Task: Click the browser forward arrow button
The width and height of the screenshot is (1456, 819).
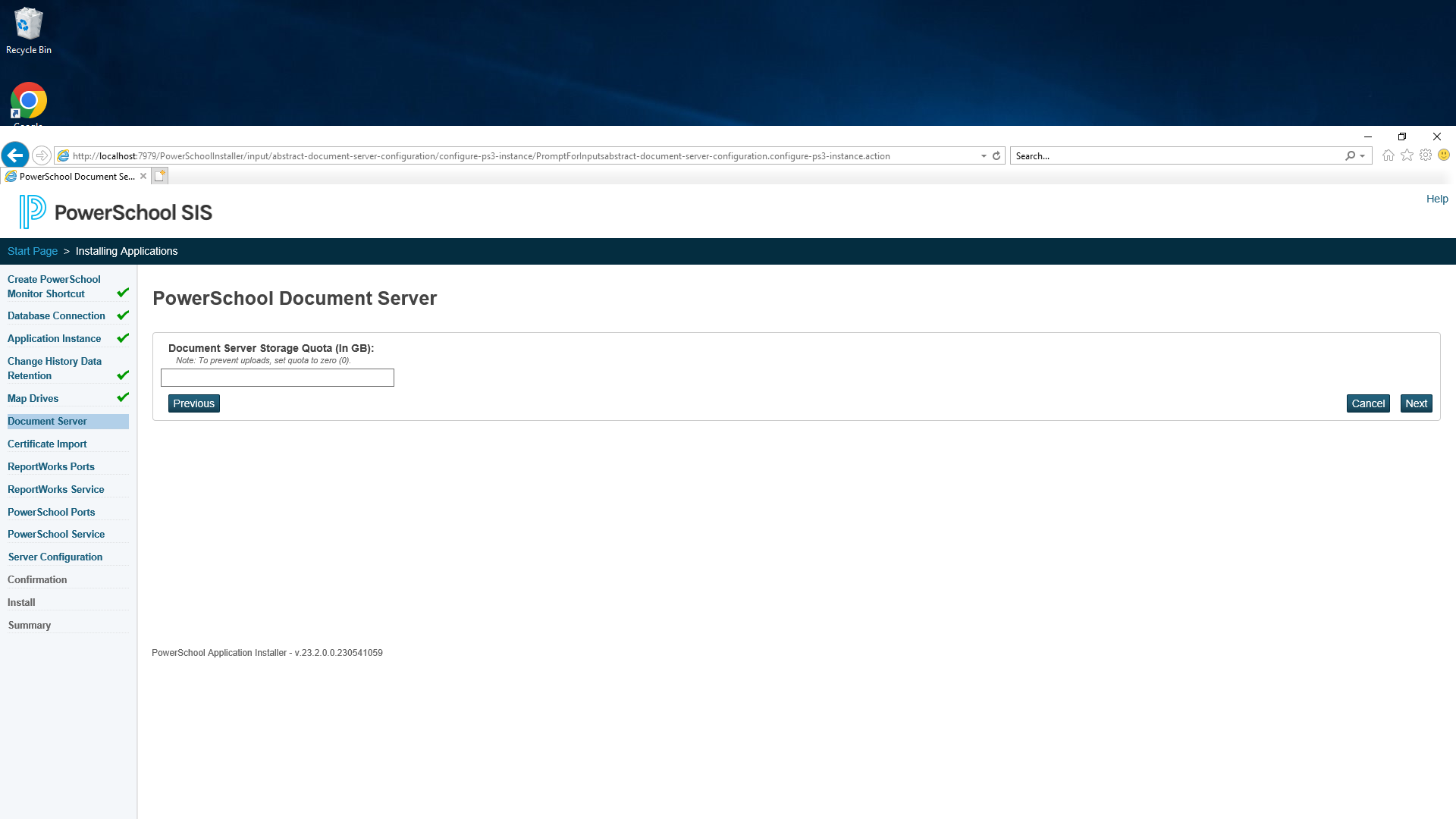Action: (42, 155)
